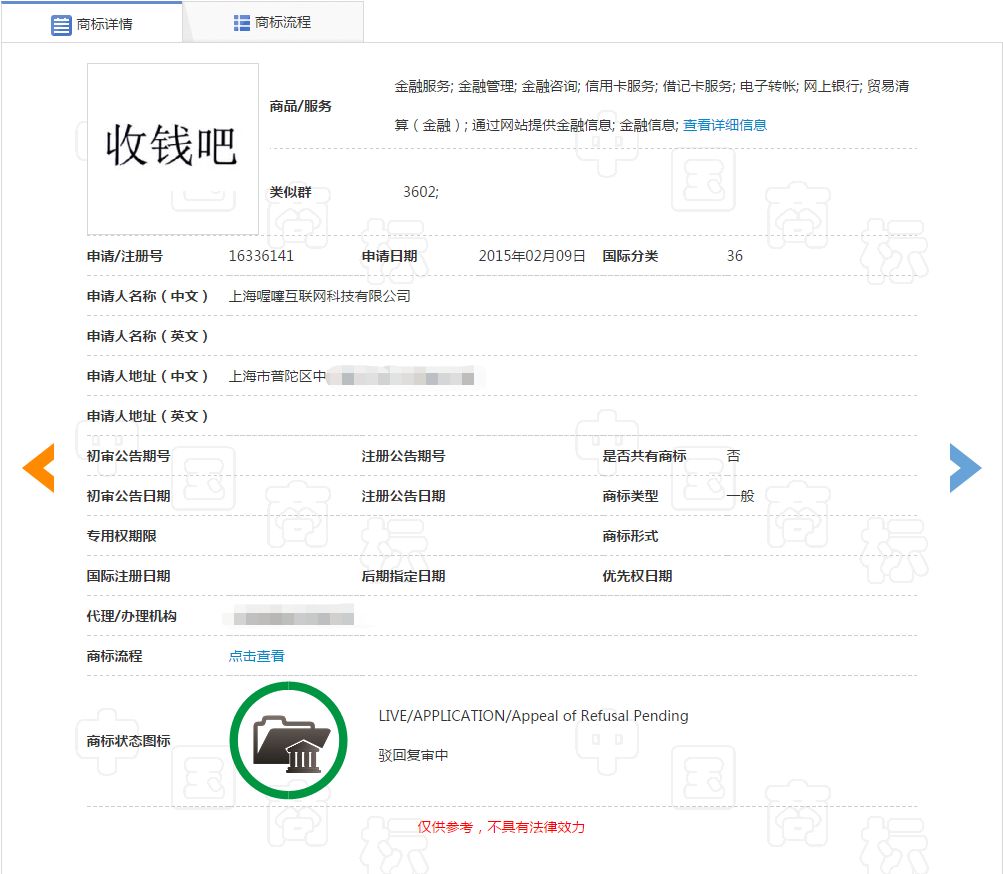This screenshot has height=874, width=1003.
Task: Click the 注册公告日期 label
Action: click(404, 496)
